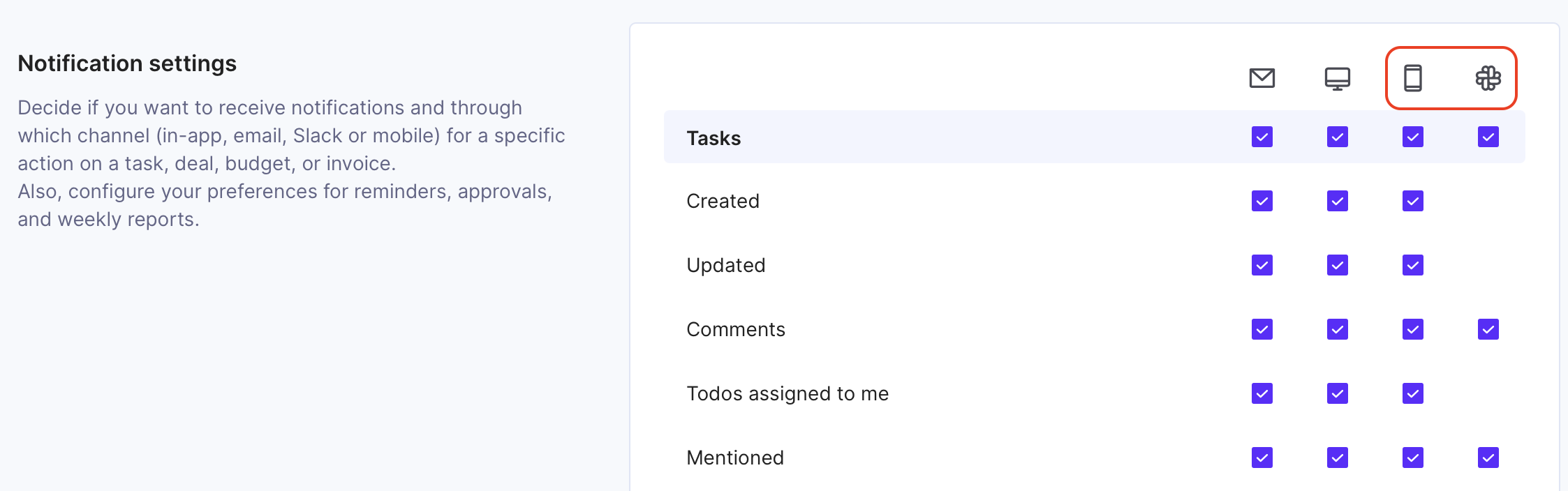This screenshot has width=1568, height=491.
Task: Click the in-app desktop monitor icon
Action: click(1337, 79)
